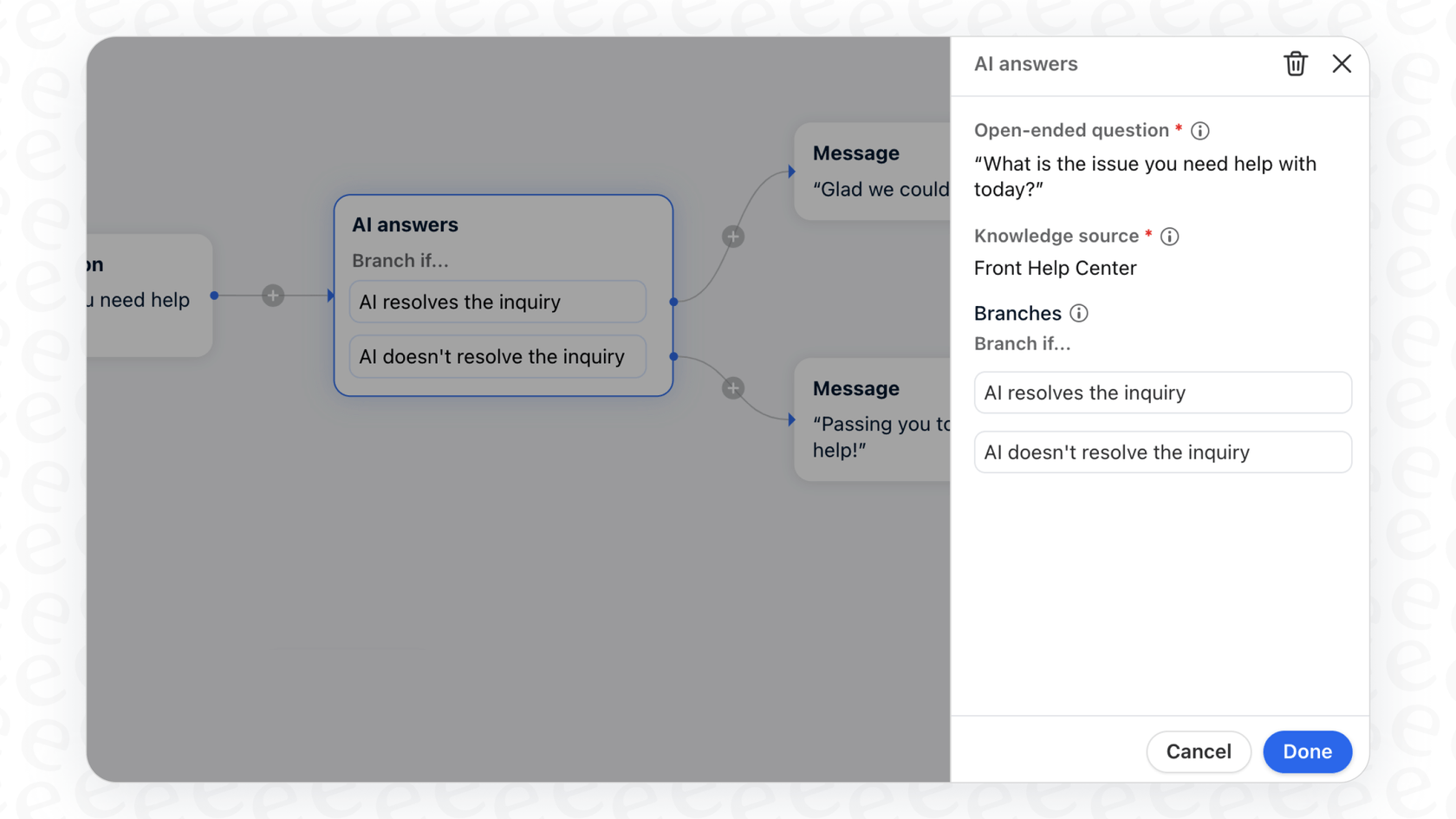Image resolution: width=1456 pixels, height=819 pixels.
Task: Delete the AI answers step via trash icon
Action: coord(1295,63)
